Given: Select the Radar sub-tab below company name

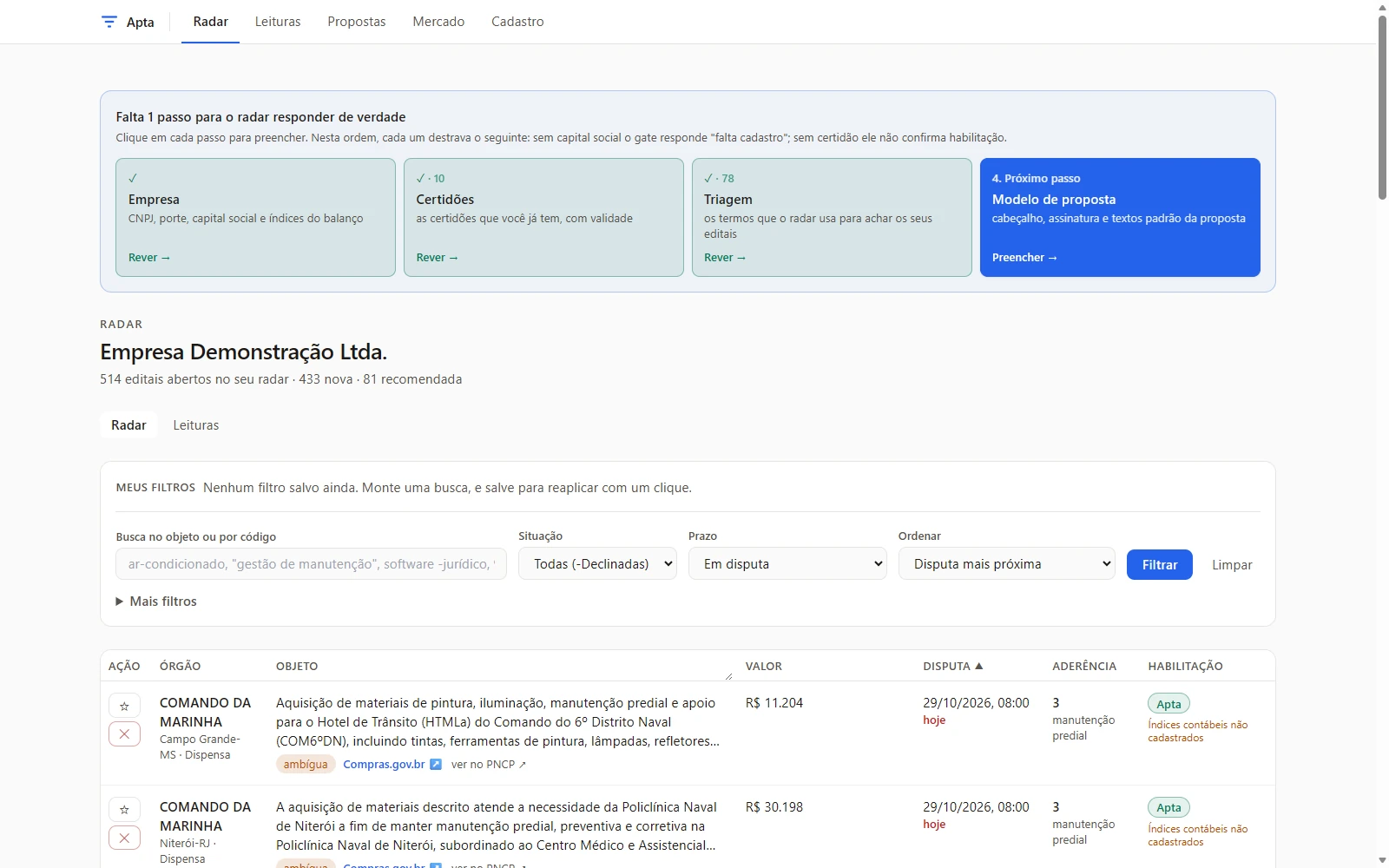Looking at the screenshot, I should click(128, 425).
